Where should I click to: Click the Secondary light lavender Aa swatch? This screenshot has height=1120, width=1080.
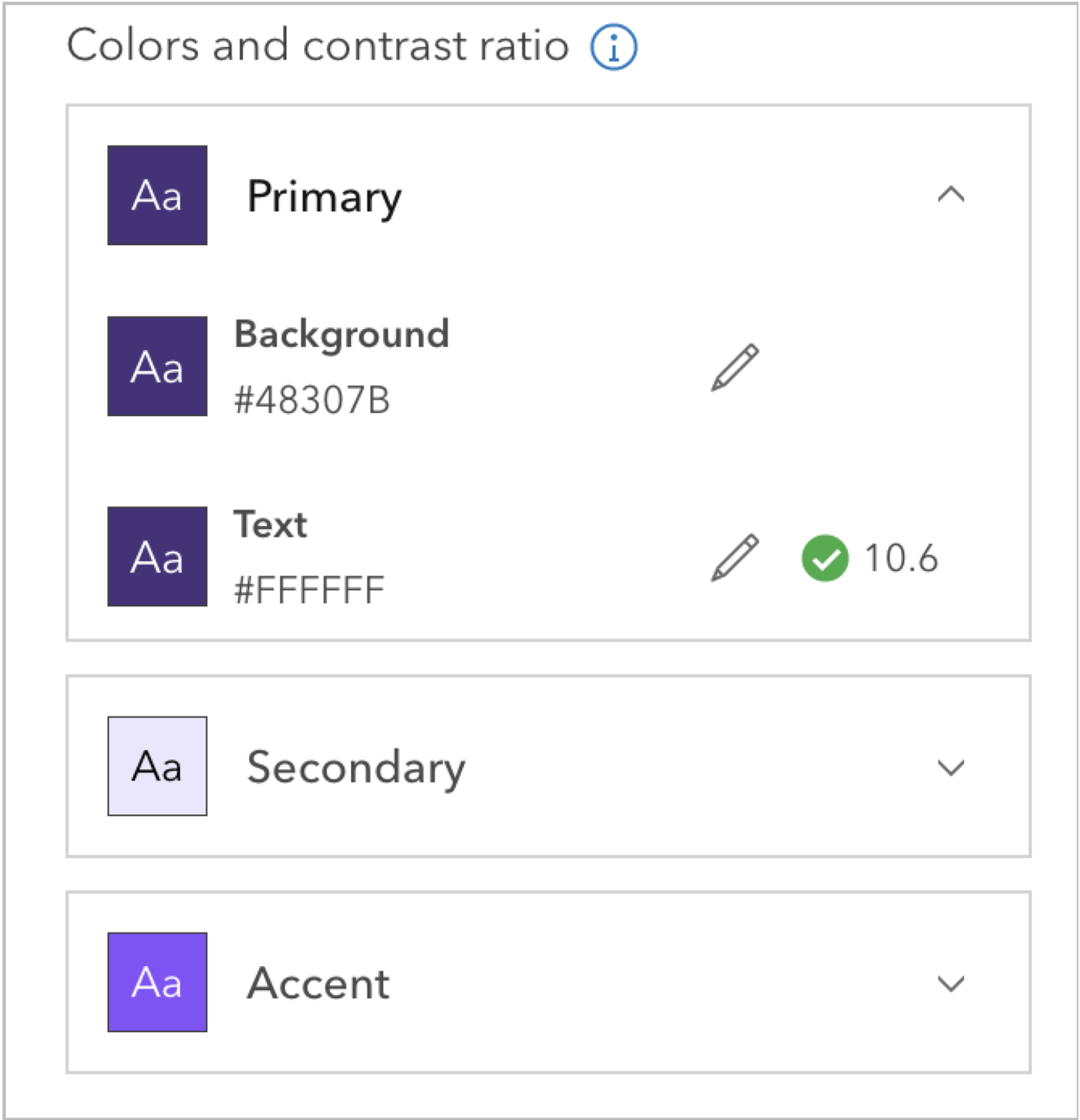click(157, 766)
